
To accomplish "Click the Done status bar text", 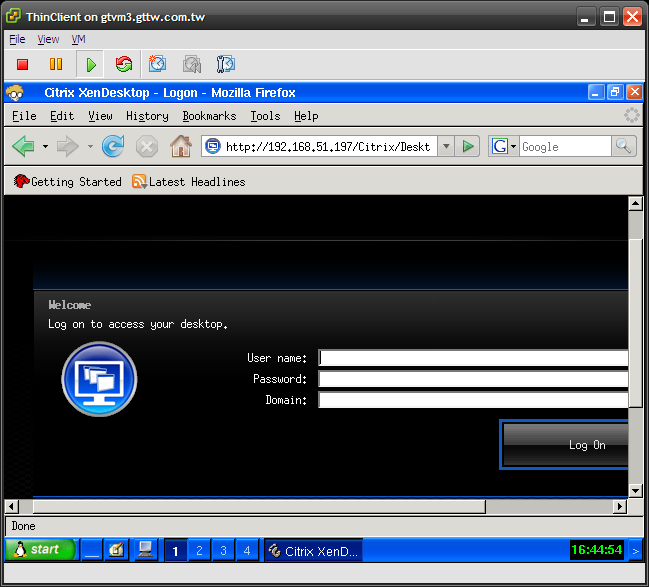I will tap(23, 526).
